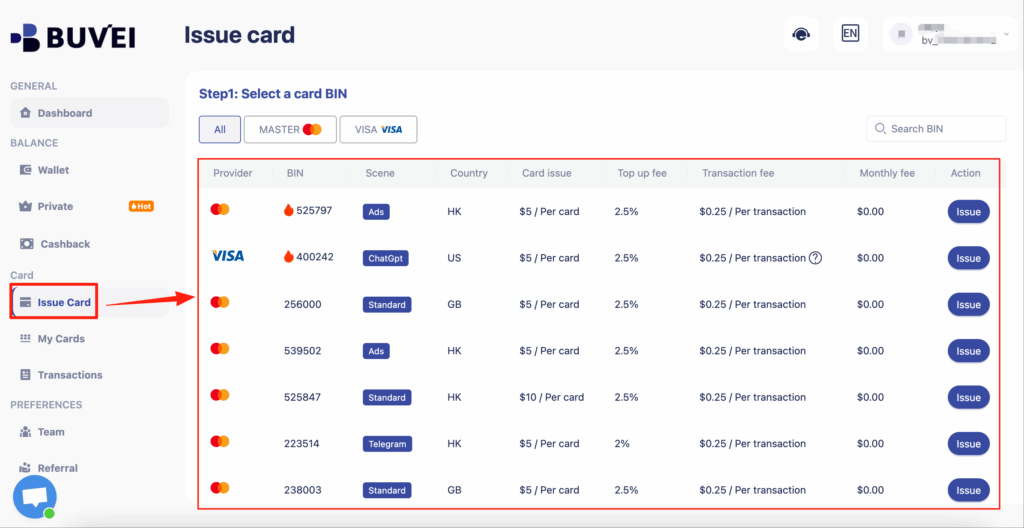
Task: Click the question mark beside ChatGpt transaction fee
Action: coord(815,258)
